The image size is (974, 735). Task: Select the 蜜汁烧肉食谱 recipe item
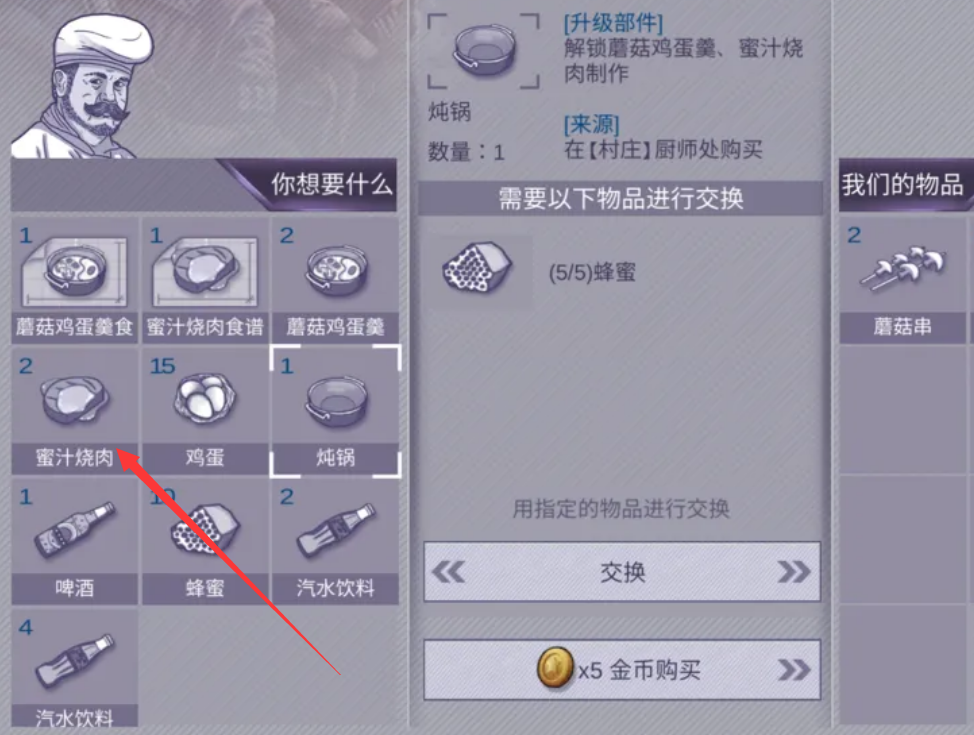pos(205,280)
